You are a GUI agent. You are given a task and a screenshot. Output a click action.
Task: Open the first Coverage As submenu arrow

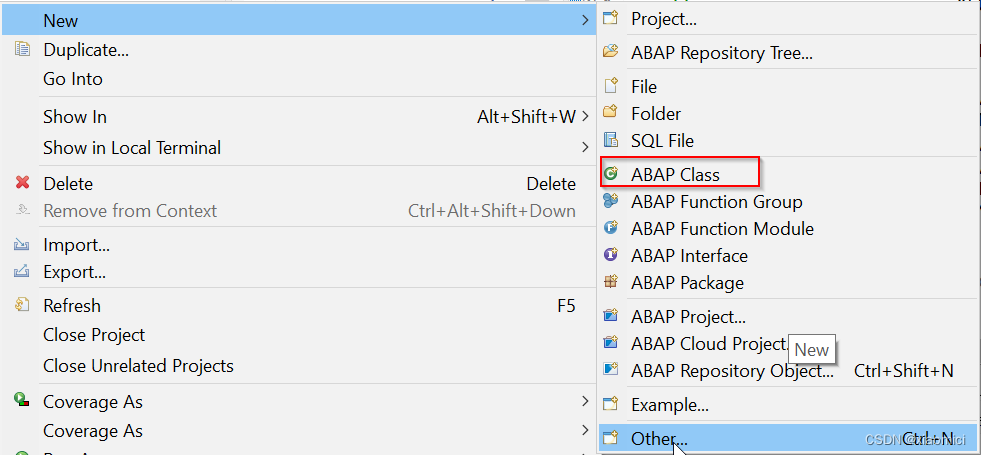tap(585, 401)
